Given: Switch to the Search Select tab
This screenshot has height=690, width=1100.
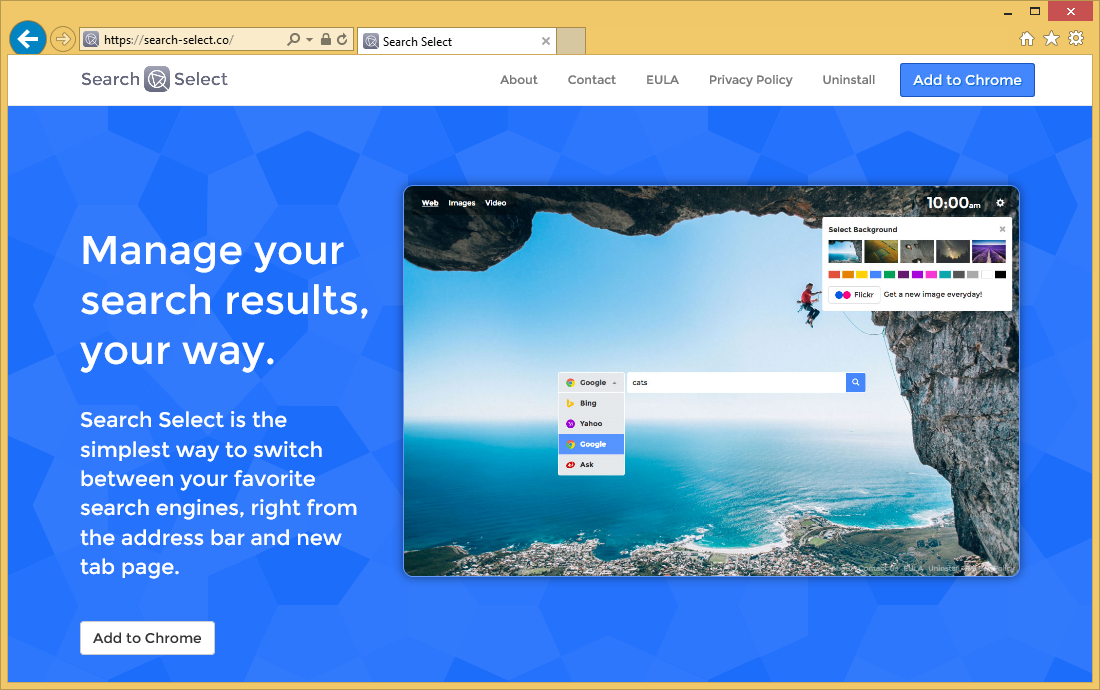Looking at the screenshot, I should (457, 41).
